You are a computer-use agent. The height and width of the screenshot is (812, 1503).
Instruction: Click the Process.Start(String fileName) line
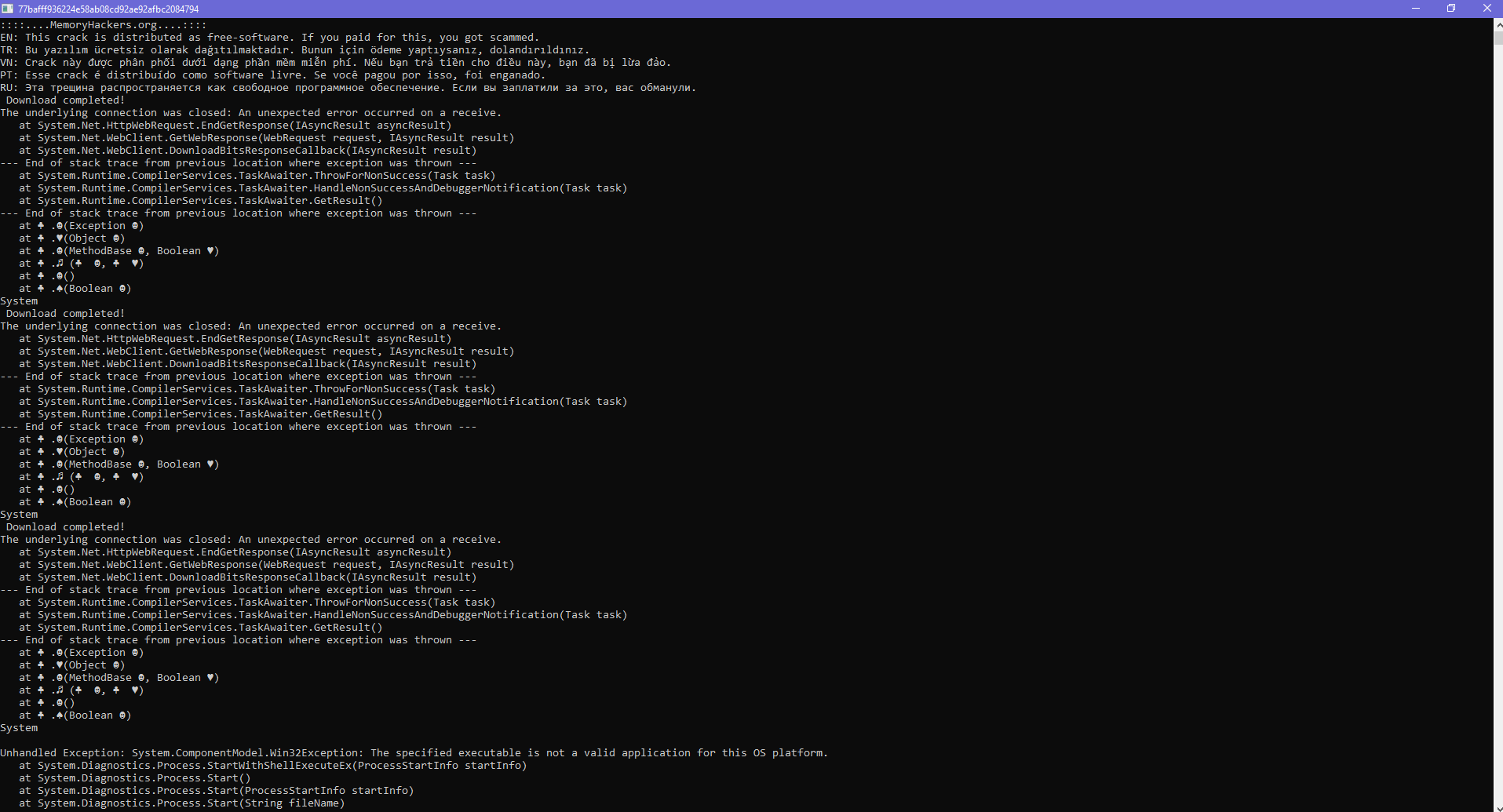coord(182,803)
